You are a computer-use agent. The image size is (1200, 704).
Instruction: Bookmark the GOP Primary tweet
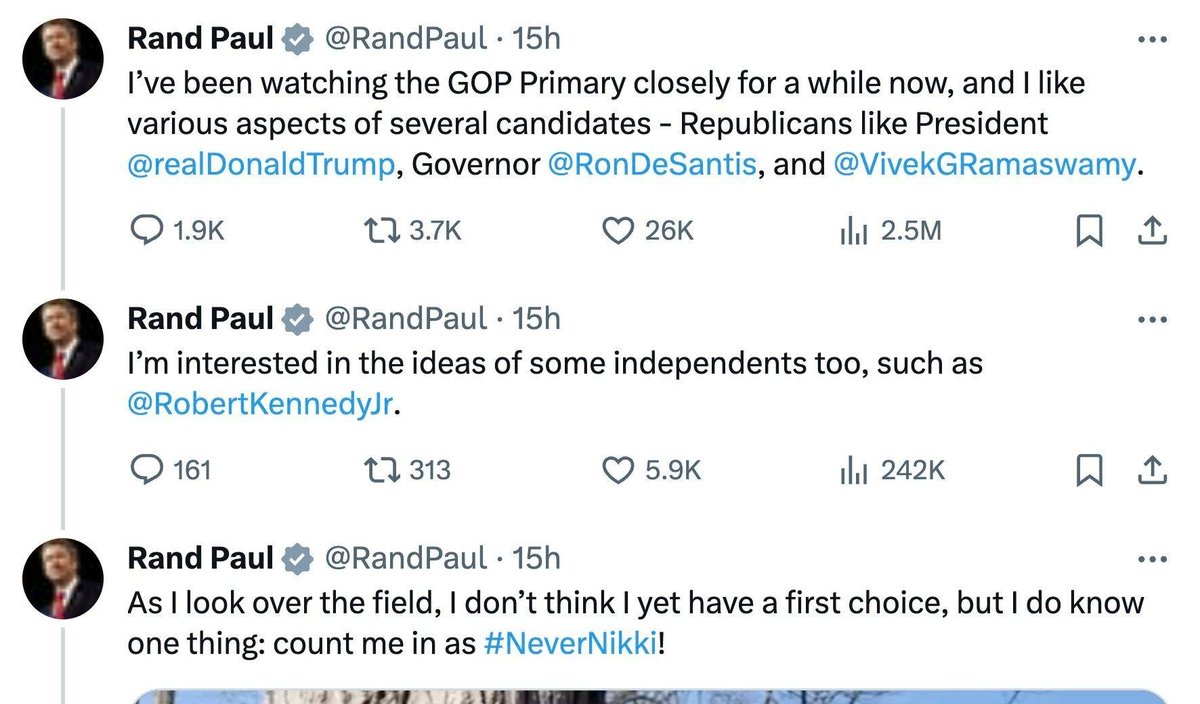click(1086, 231)
